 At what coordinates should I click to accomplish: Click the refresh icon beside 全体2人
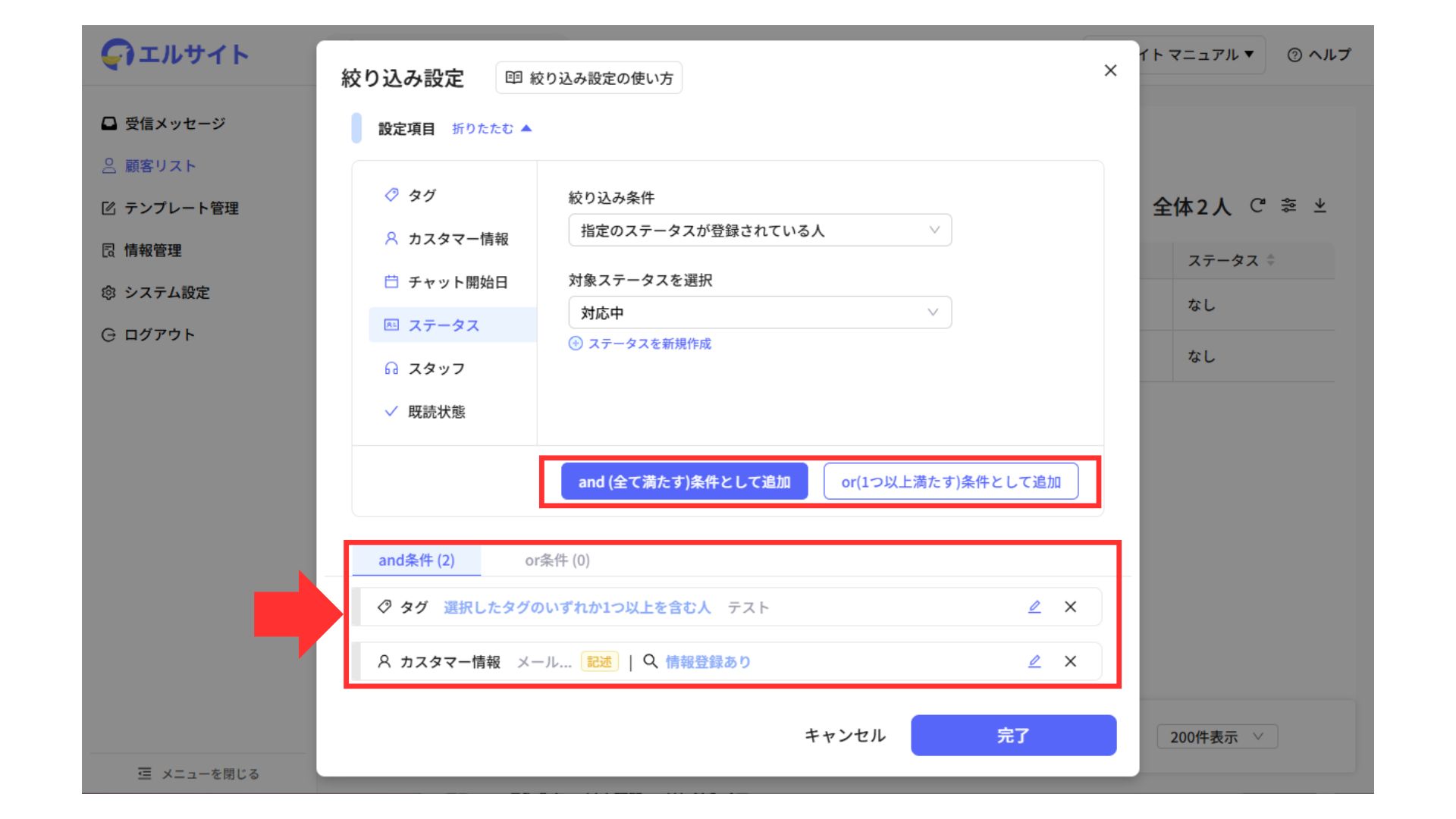(x=1257, y=206)
